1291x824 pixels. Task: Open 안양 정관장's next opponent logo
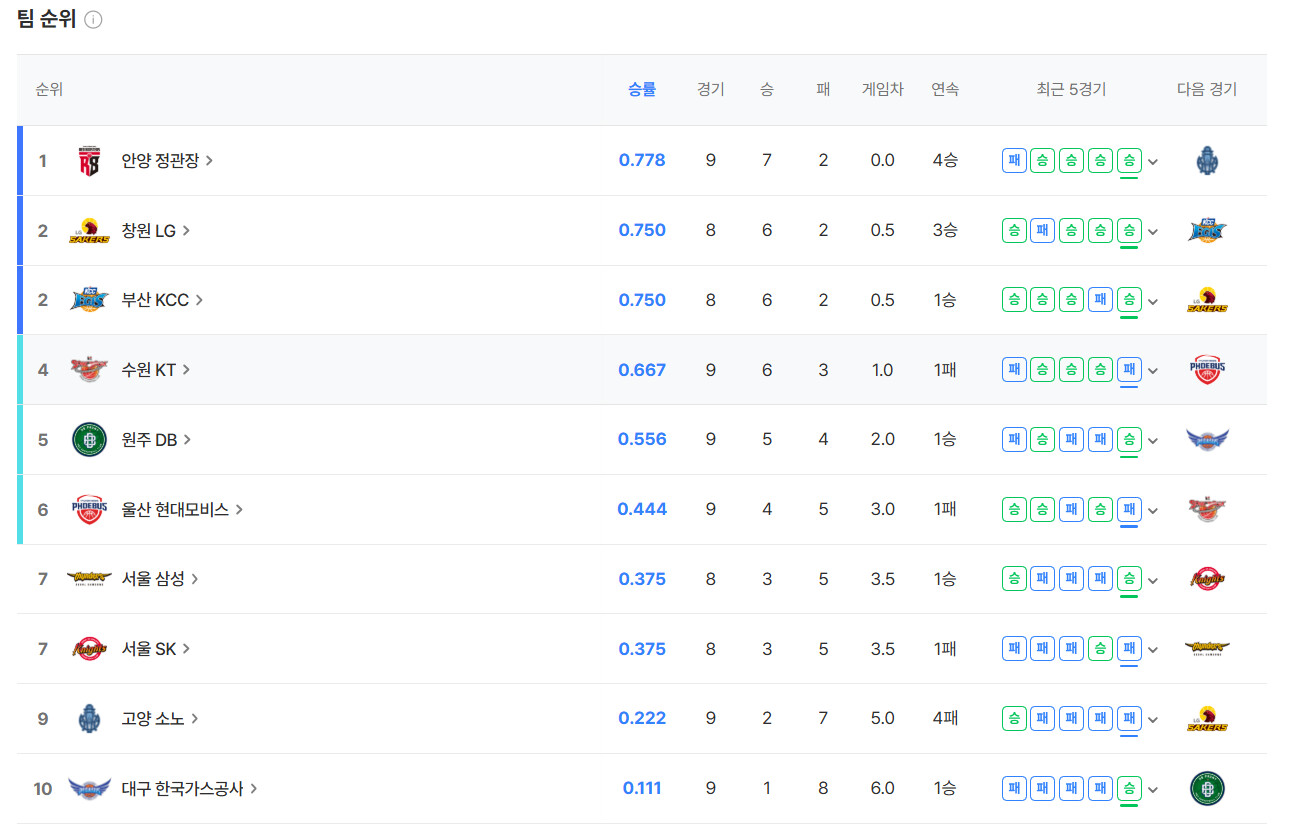1207,161
